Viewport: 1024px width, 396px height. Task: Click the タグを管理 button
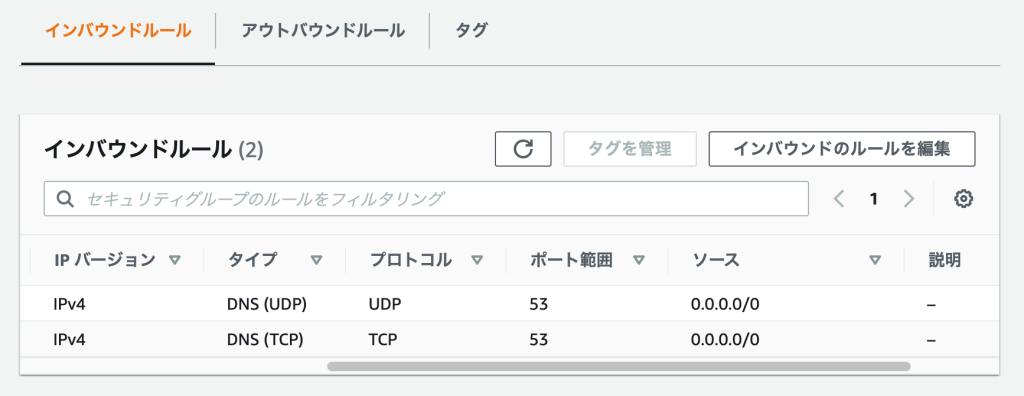(x=630, y=149)
